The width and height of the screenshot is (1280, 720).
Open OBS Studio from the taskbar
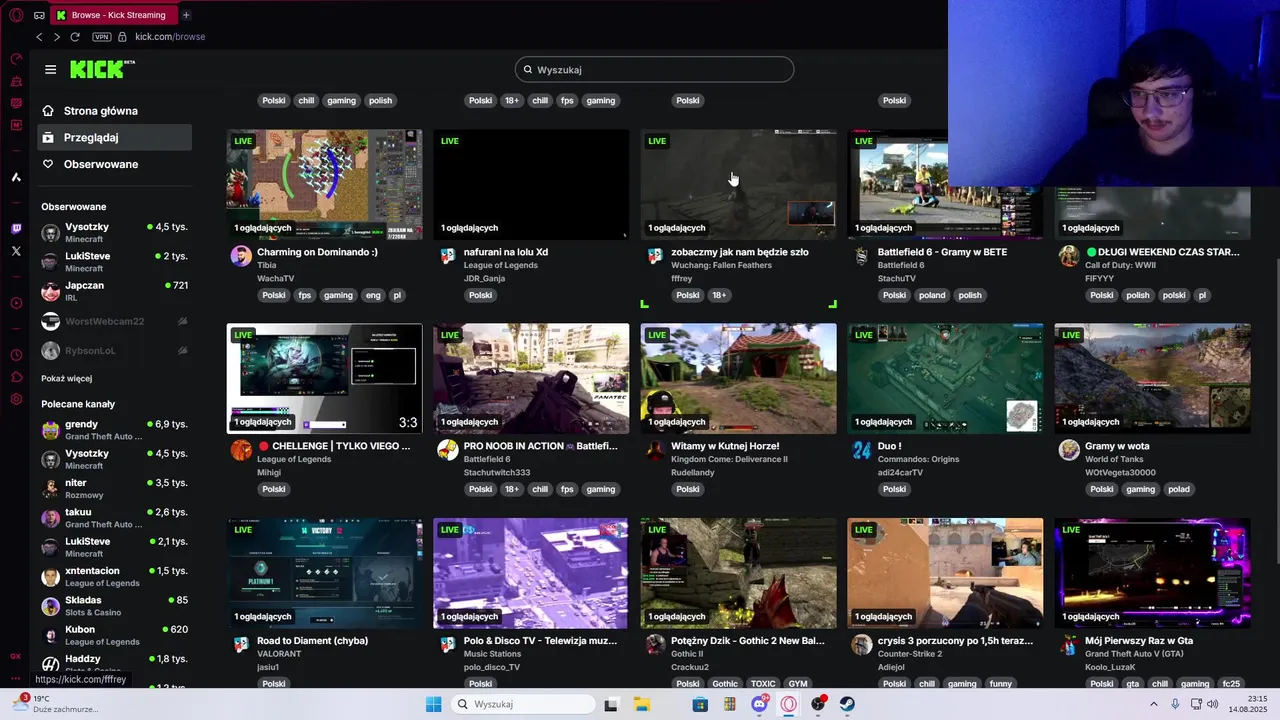(818, 704)
